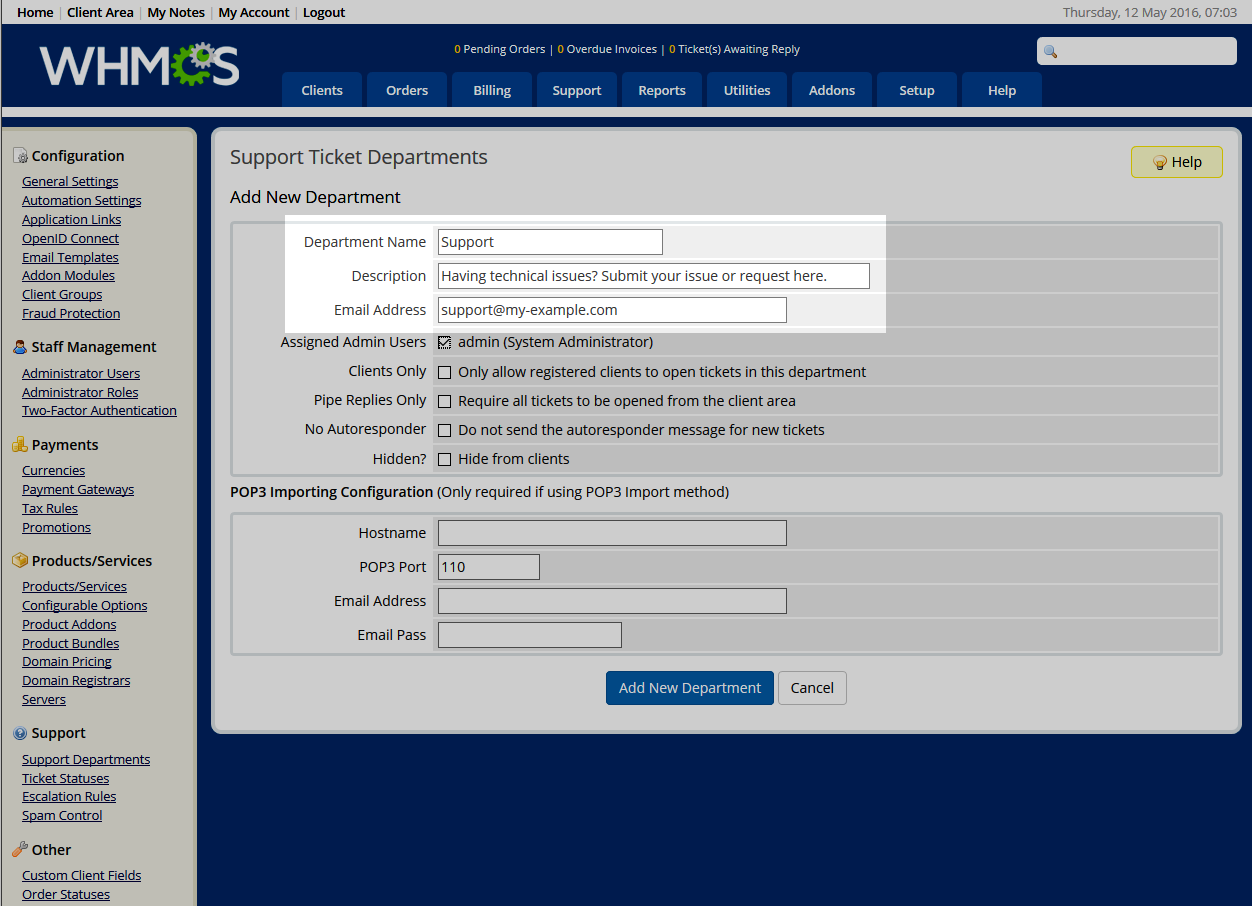Viewport: 1252px width, 906px height.
Task: Open the Help menu tab
Action: coord(1002,90)
